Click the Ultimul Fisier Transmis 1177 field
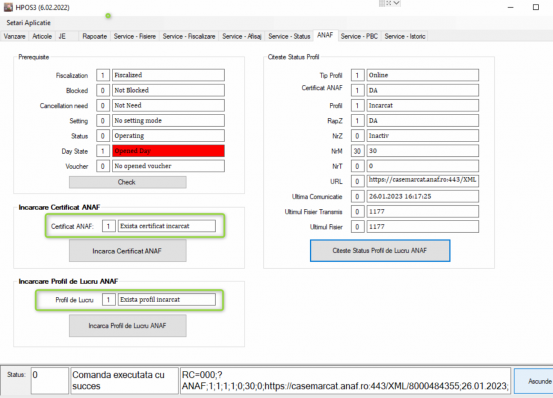 (x=423, y=212)
